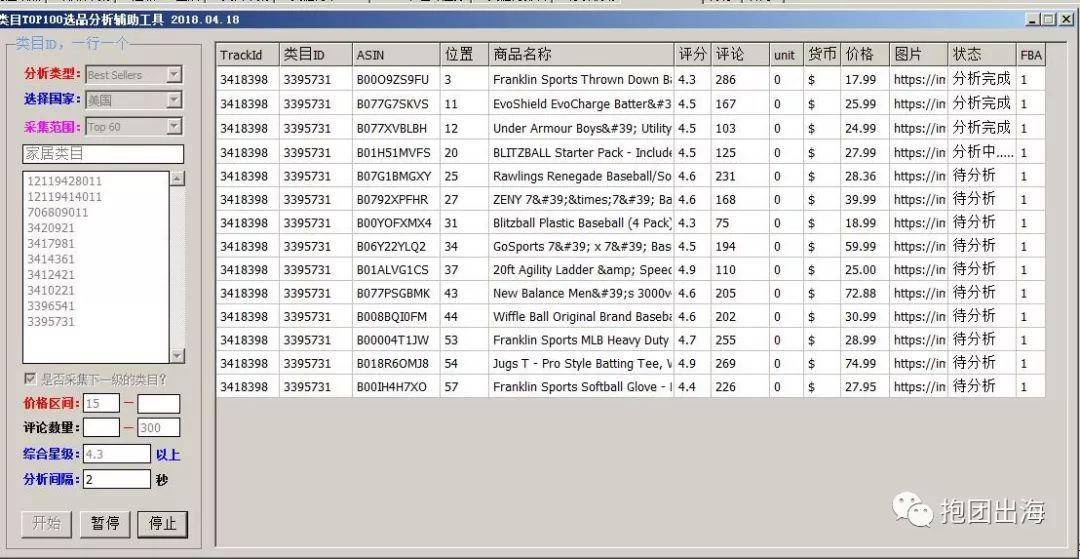Click the 开始 start button
This screenshot has height=559, width=1080.
point(47,524)
